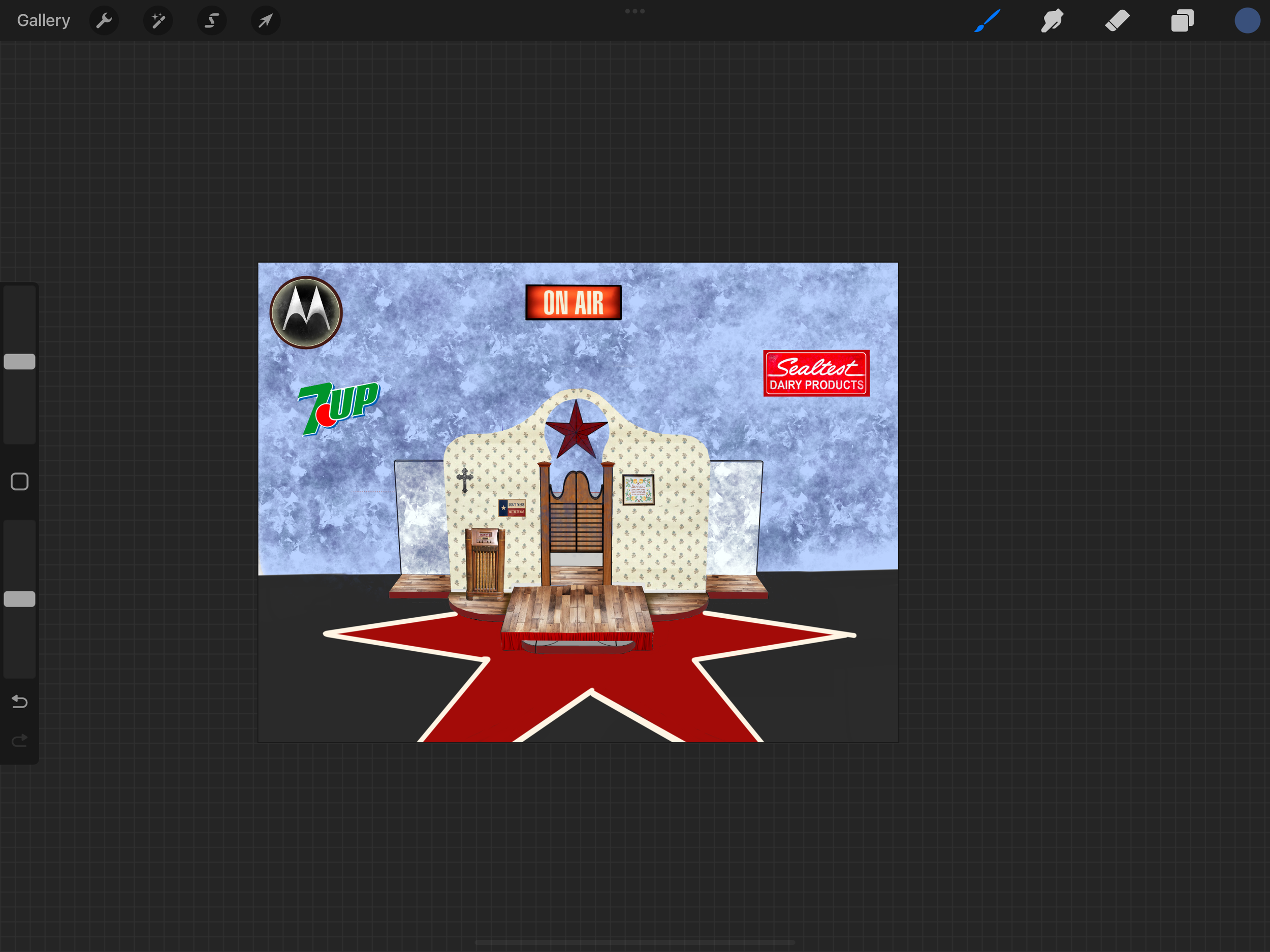Select the Eraser tool
1270x952 pixels.
(1117, 21)
